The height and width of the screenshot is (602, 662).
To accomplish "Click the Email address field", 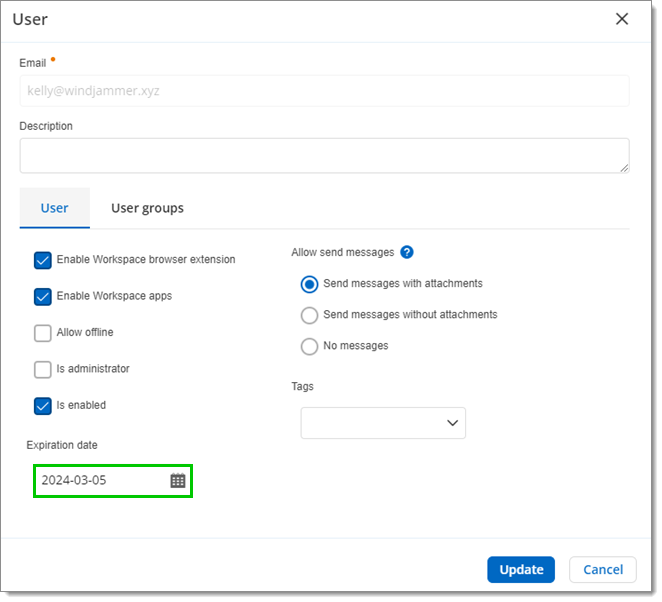I will click(x=324, y=91).
